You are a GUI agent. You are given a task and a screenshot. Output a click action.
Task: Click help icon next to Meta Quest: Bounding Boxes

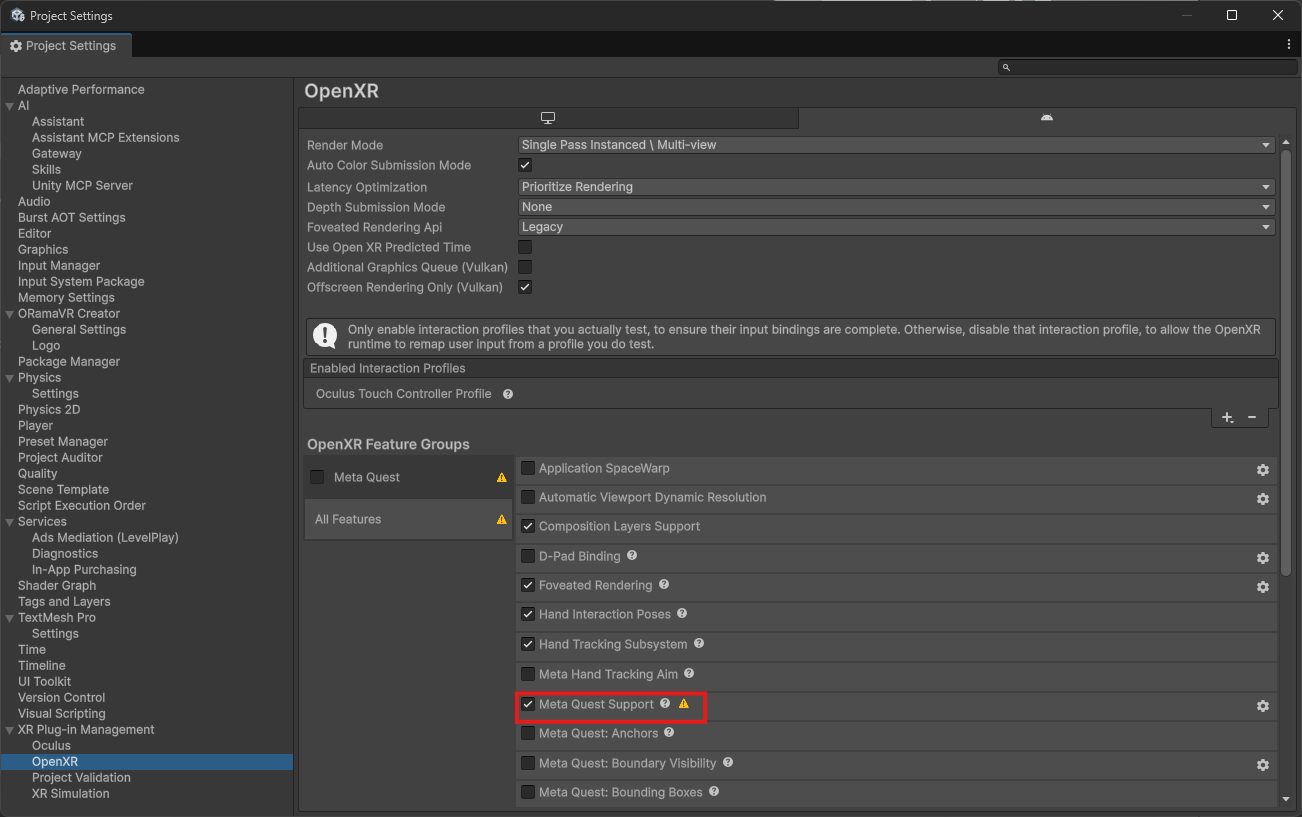click(x=713, y=791)
